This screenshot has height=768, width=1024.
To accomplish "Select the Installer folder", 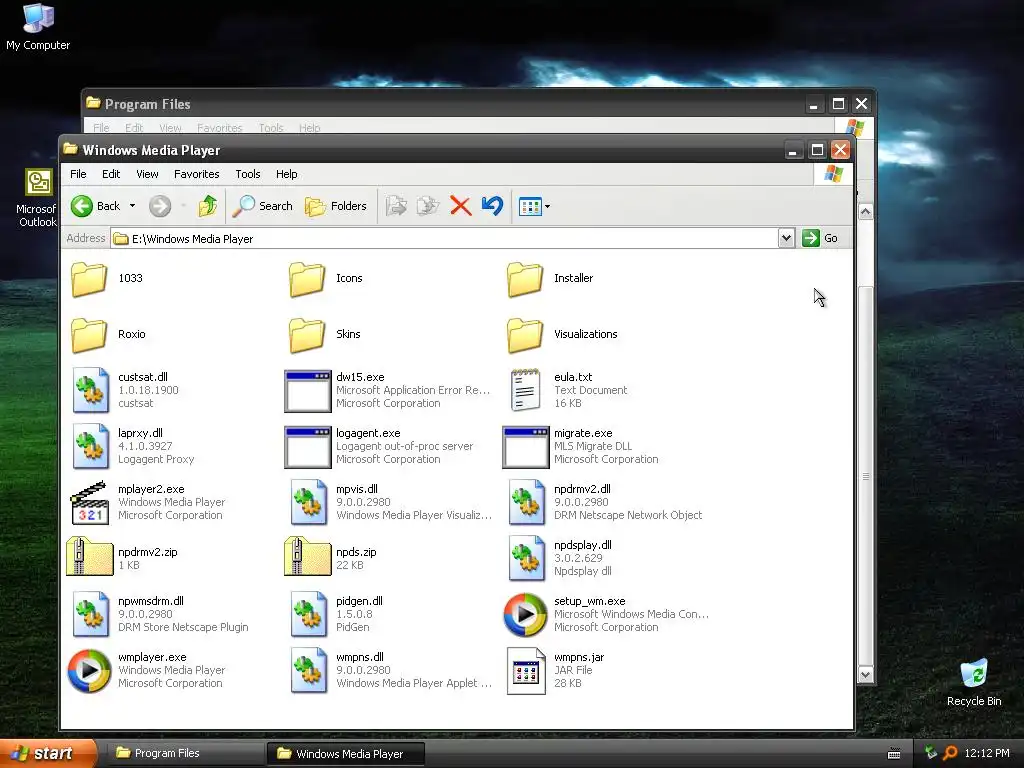I will point(525,279).
